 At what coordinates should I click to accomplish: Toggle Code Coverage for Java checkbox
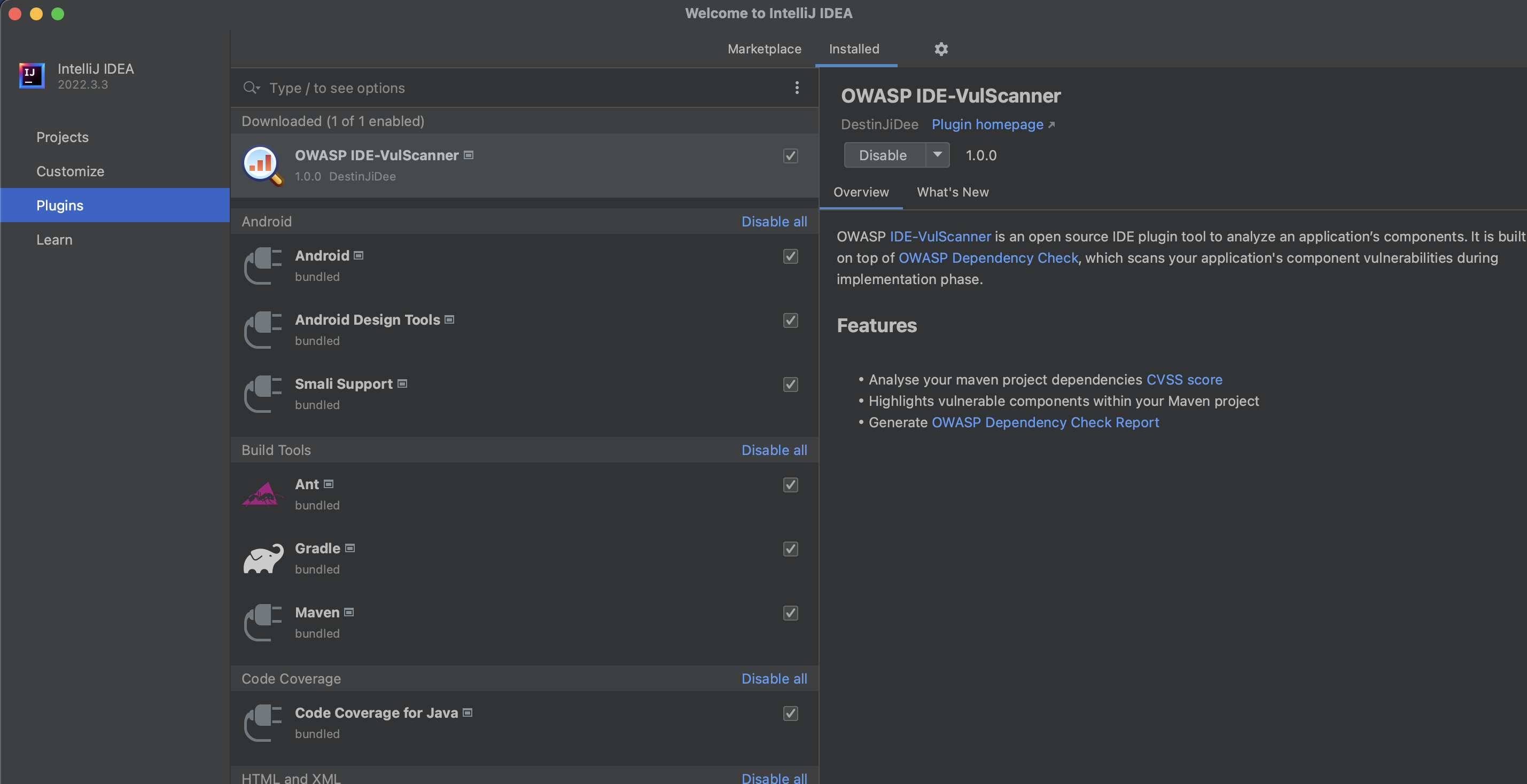click(x=790, y=714)
